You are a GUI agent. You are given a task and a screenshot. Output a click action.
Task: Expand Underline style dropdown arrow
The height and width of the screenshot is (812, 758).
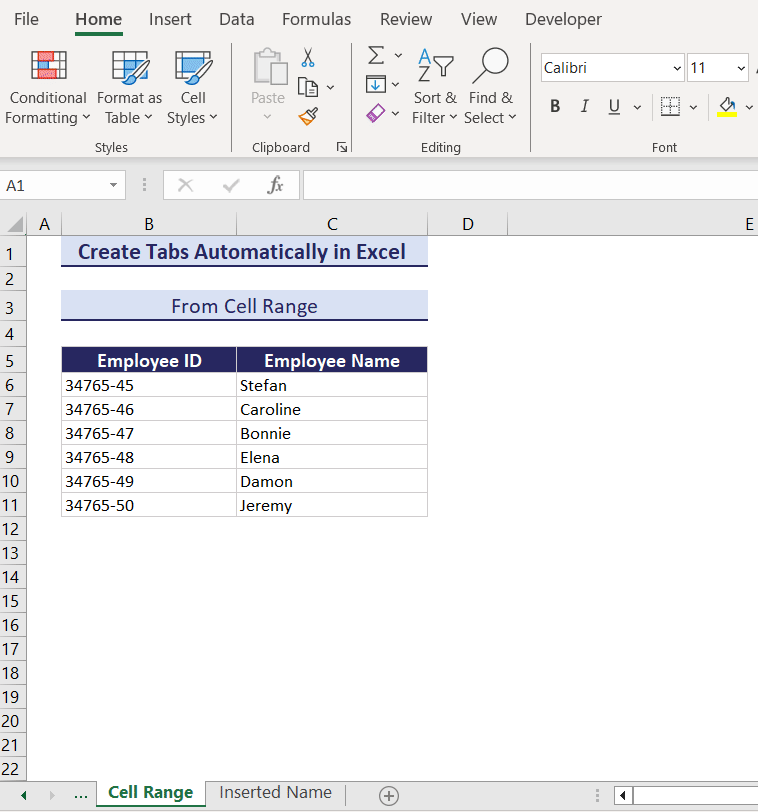tap(637, 107)
